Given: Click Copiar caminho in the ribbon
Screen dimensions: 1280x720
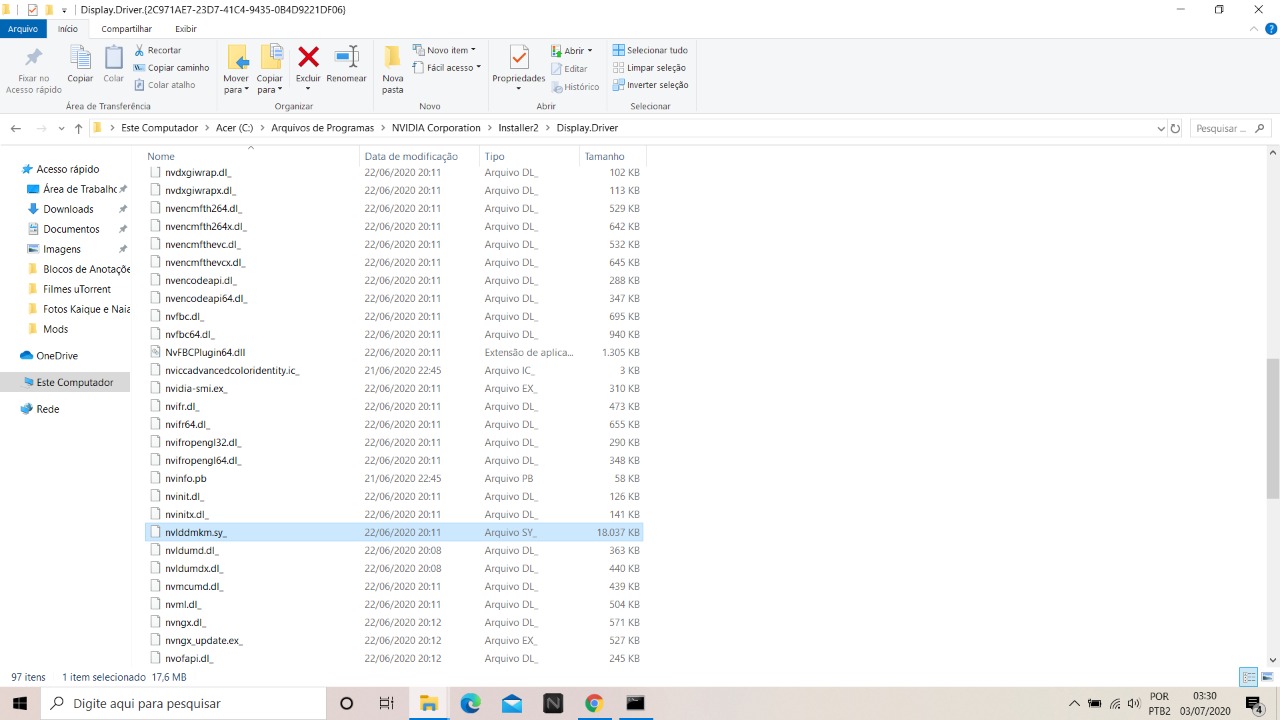Looking at the screenshot, I should [x=171, y=68].
